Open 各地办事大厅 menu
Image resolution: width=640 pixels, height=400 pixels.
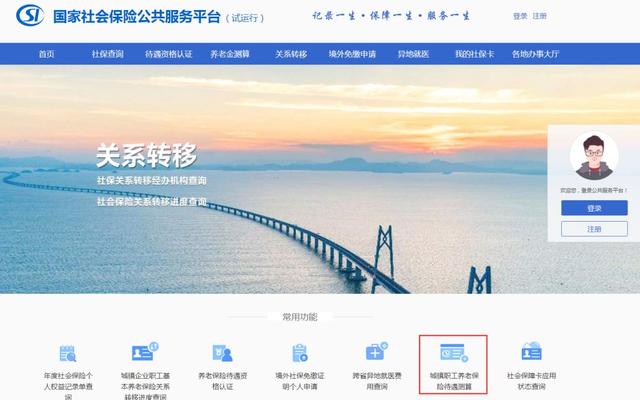click(536, 54)
